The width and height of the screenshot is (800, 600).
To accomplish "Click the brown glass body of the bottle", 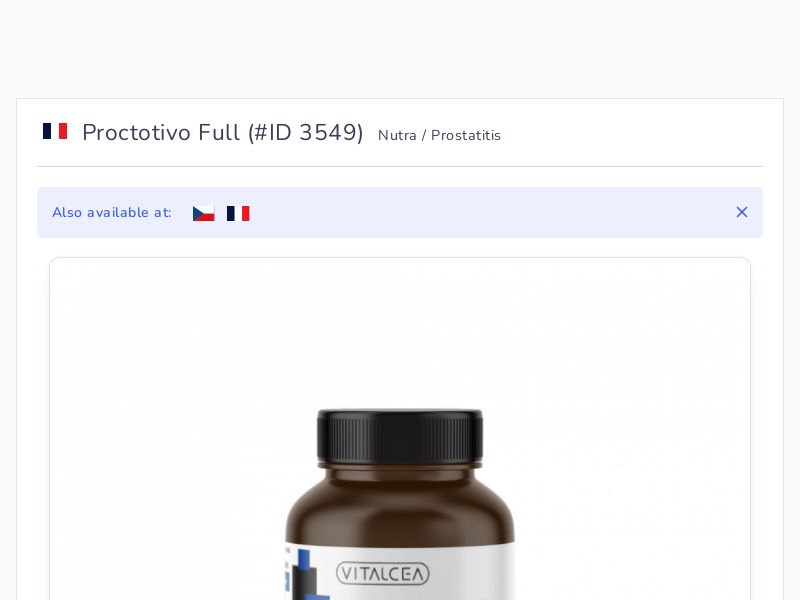I will (x=400, y=505).
